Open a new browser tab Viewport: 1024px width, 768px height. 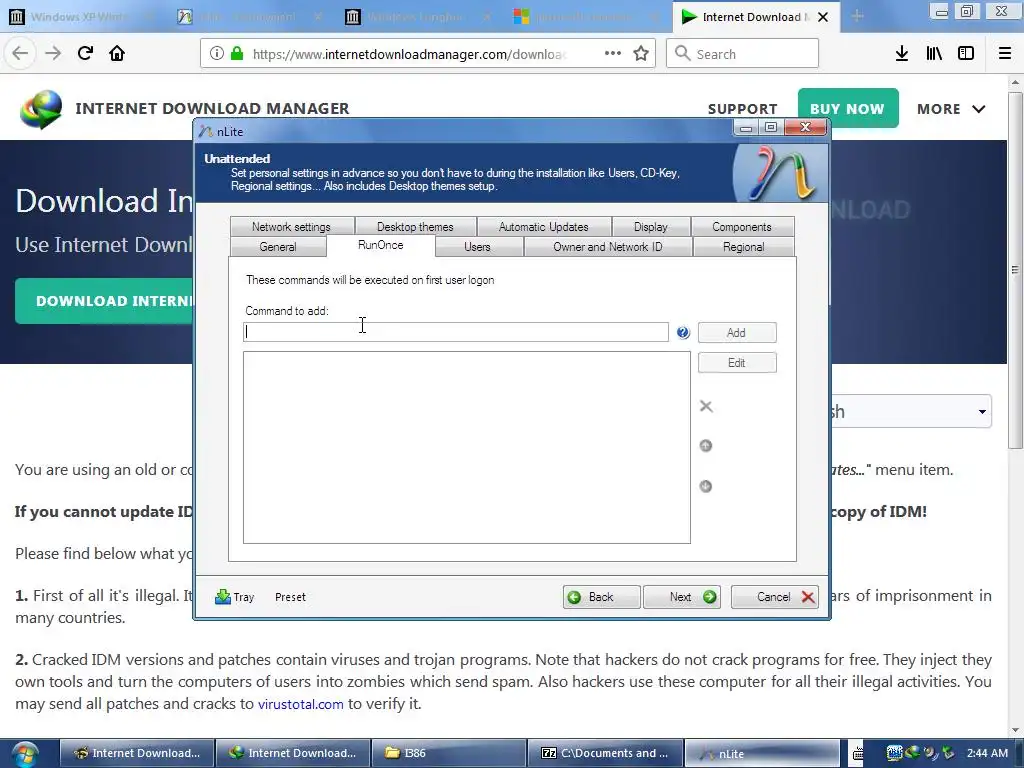point(857,17)
